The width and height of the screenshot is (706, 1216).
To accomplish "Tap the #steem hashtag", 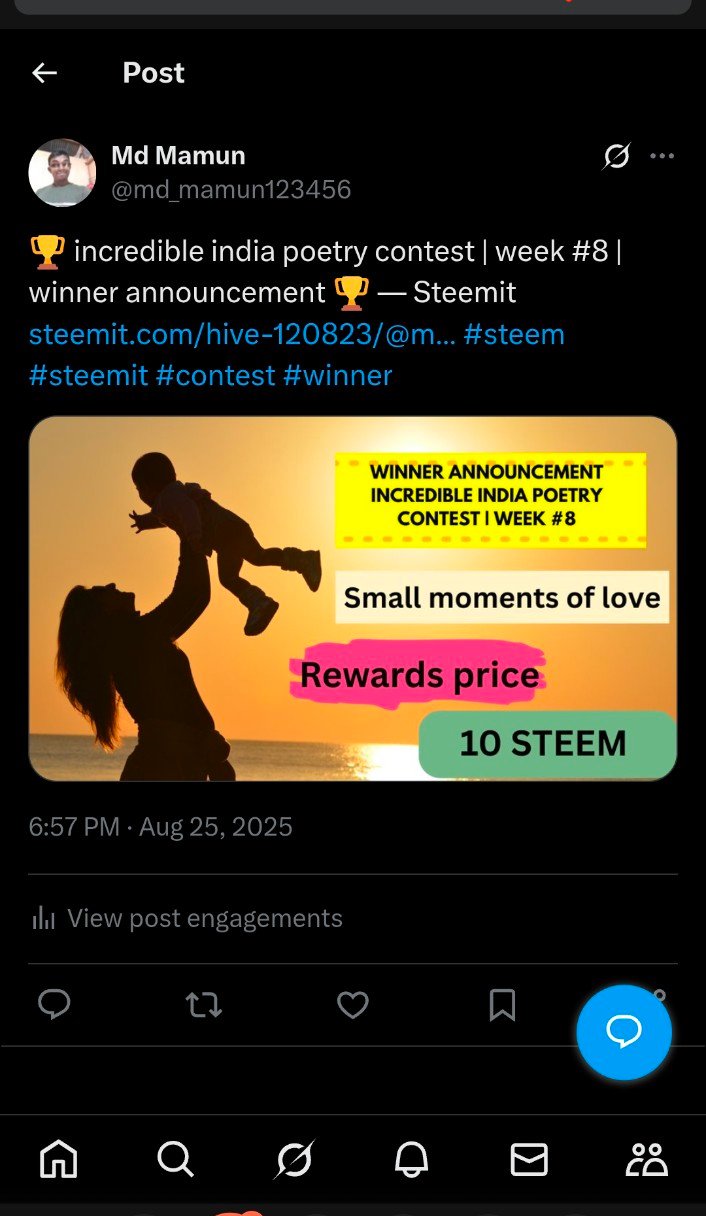I will click(514, 334).
